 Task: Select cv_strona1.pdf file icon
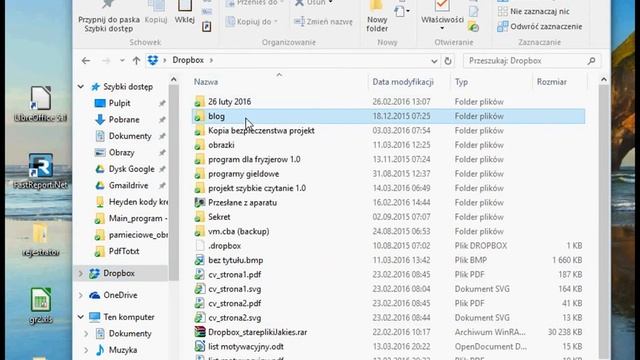point(199,274)
